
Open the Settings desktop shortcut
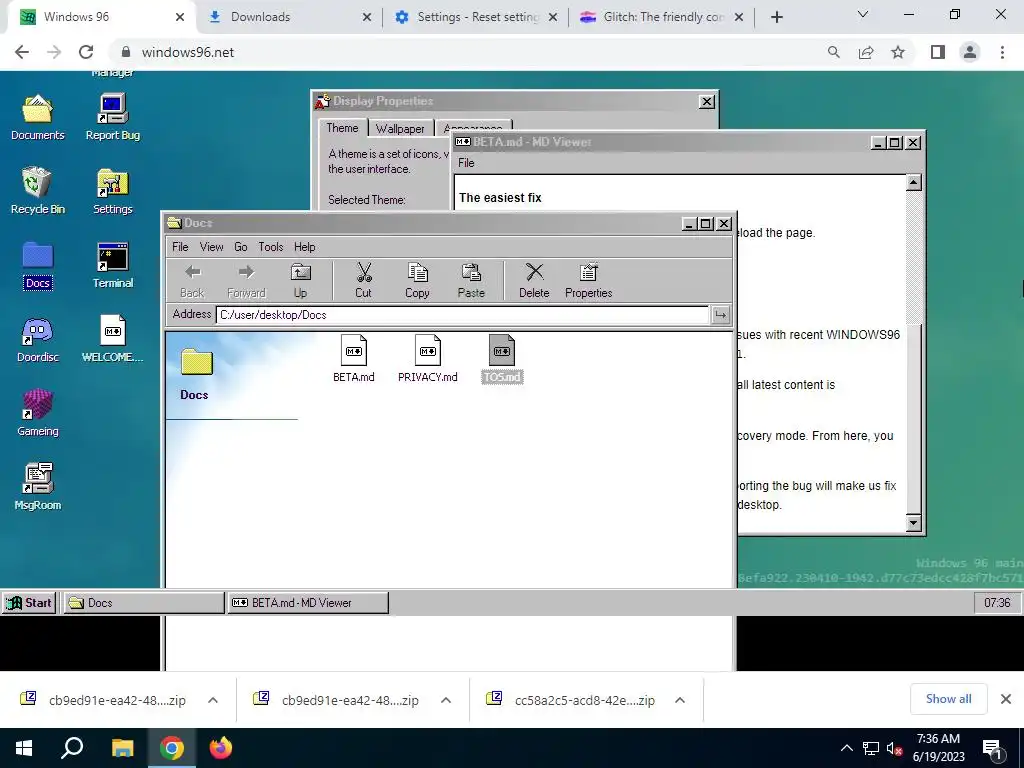pyautogui.click(x=112, y=191)
